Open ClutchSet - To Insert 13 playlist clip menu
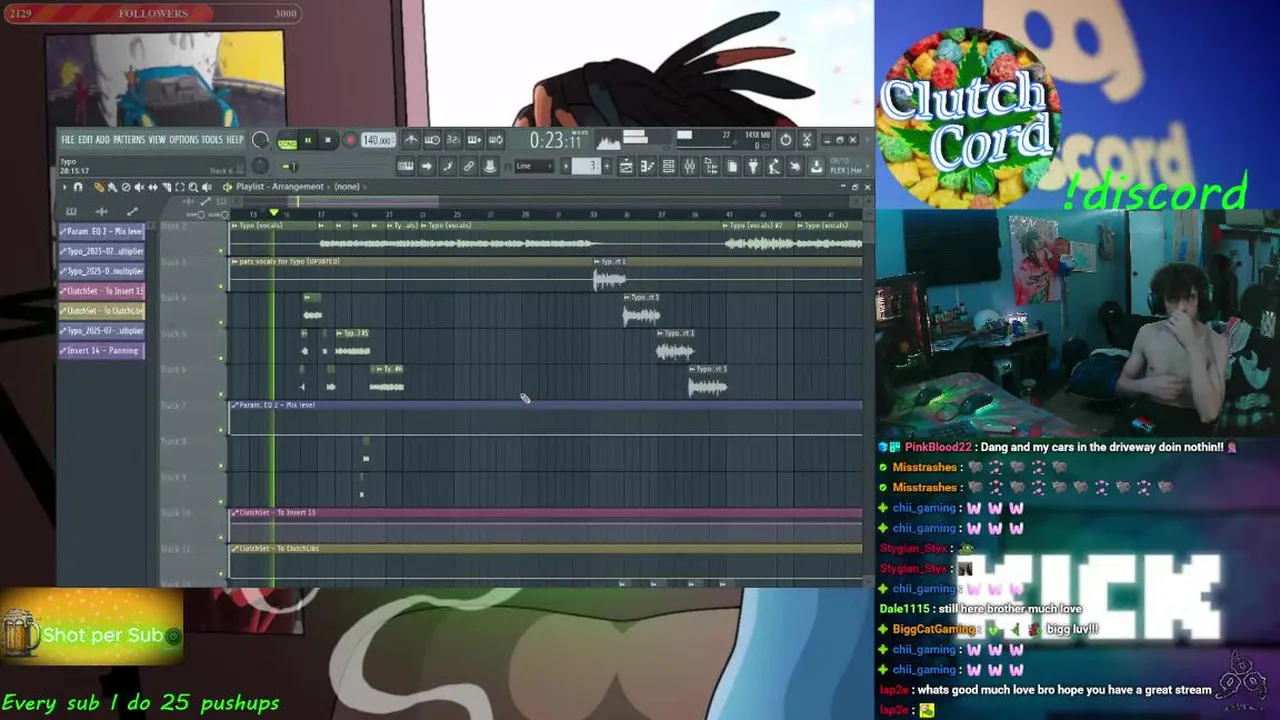Screen dimensions: 1280x720 click(234, 513)
